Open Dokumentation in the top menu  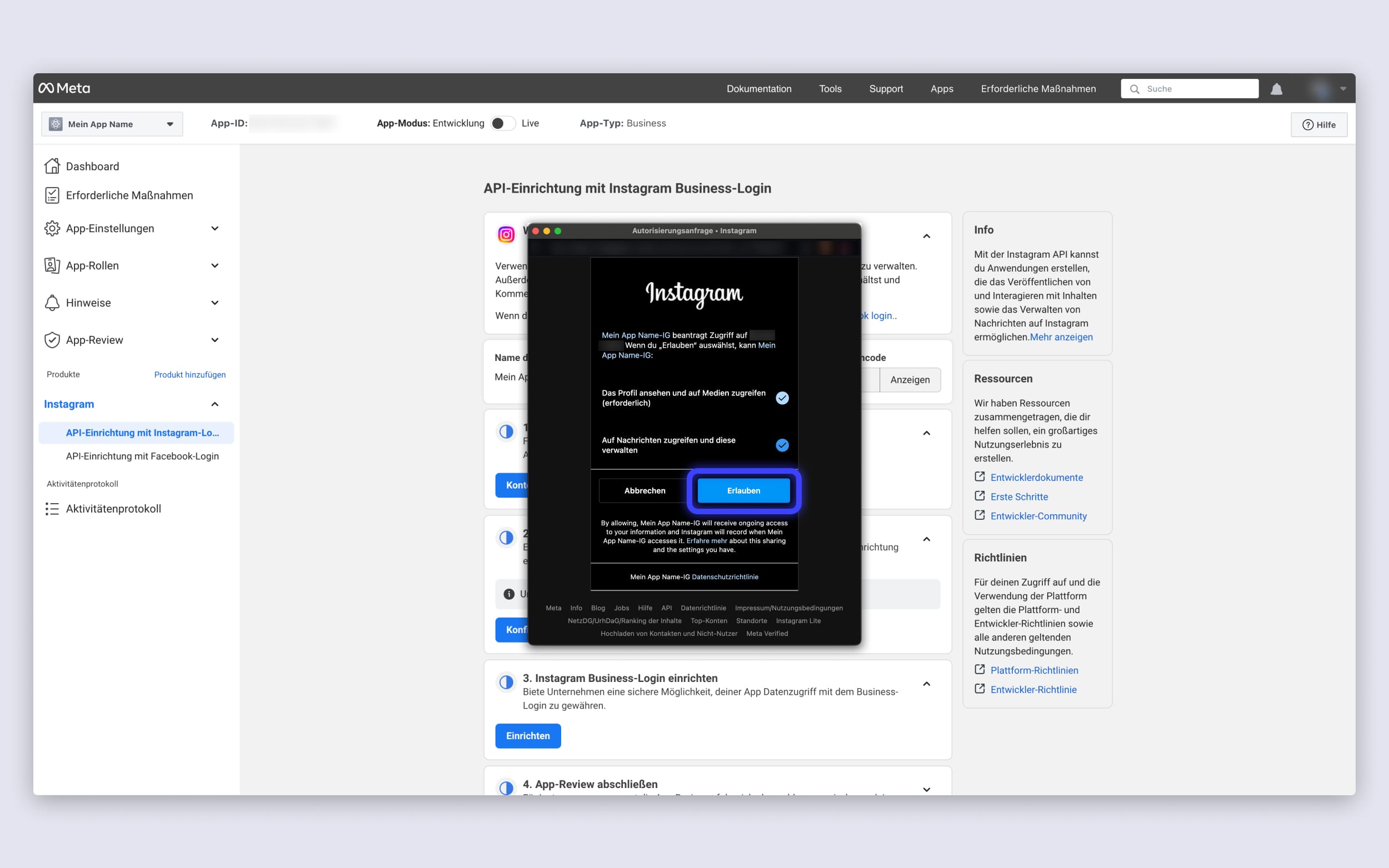click(758, 89)
